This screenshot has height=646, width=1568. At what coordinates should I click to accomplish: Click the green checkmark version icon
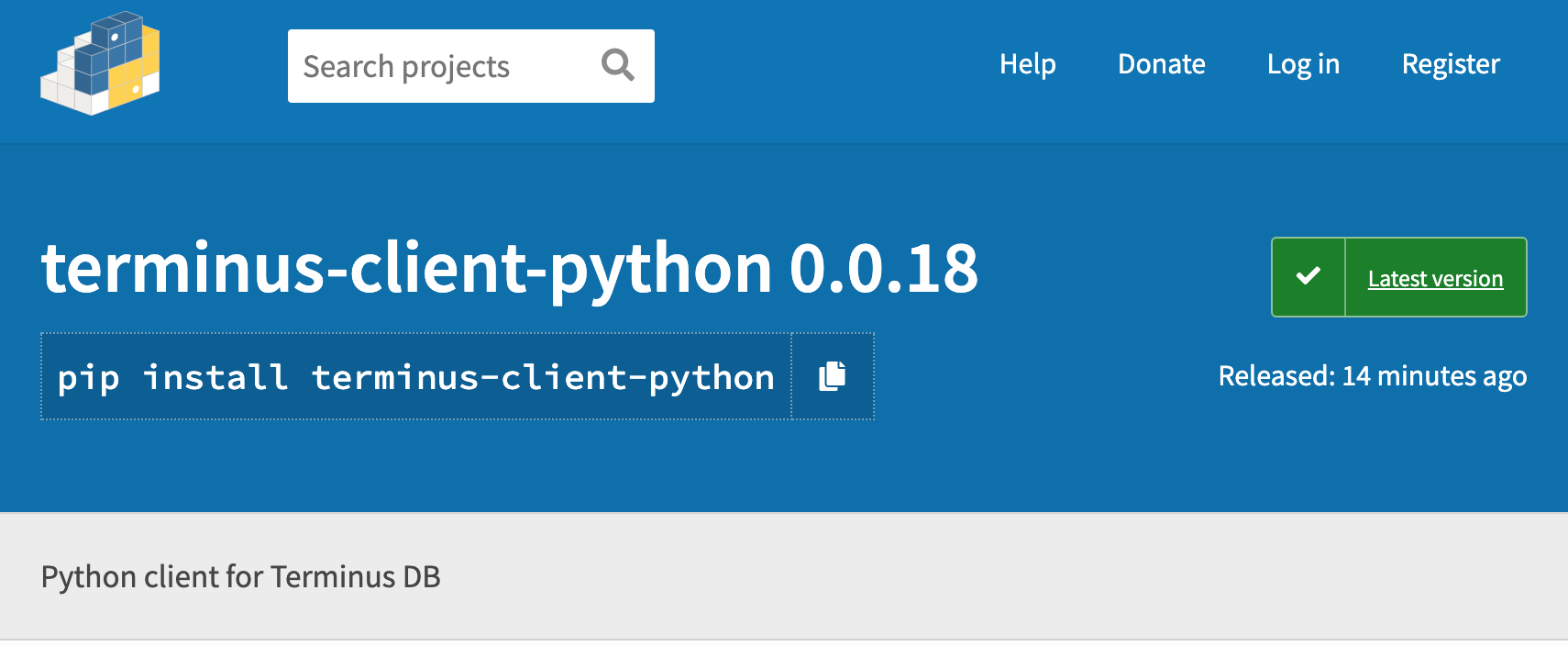pyautogui.click(x=1309, y=277)
